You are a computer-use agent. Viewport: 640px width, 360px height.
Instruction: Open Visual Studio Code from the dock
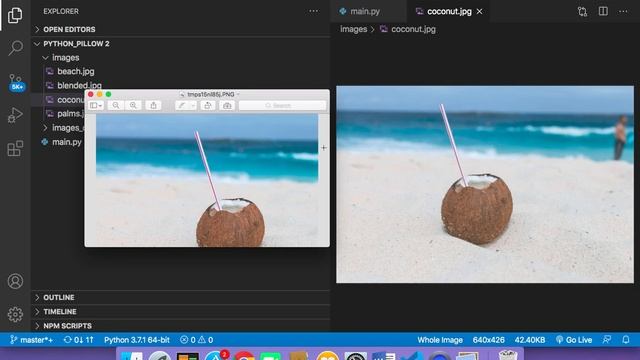tap(411, 356)
